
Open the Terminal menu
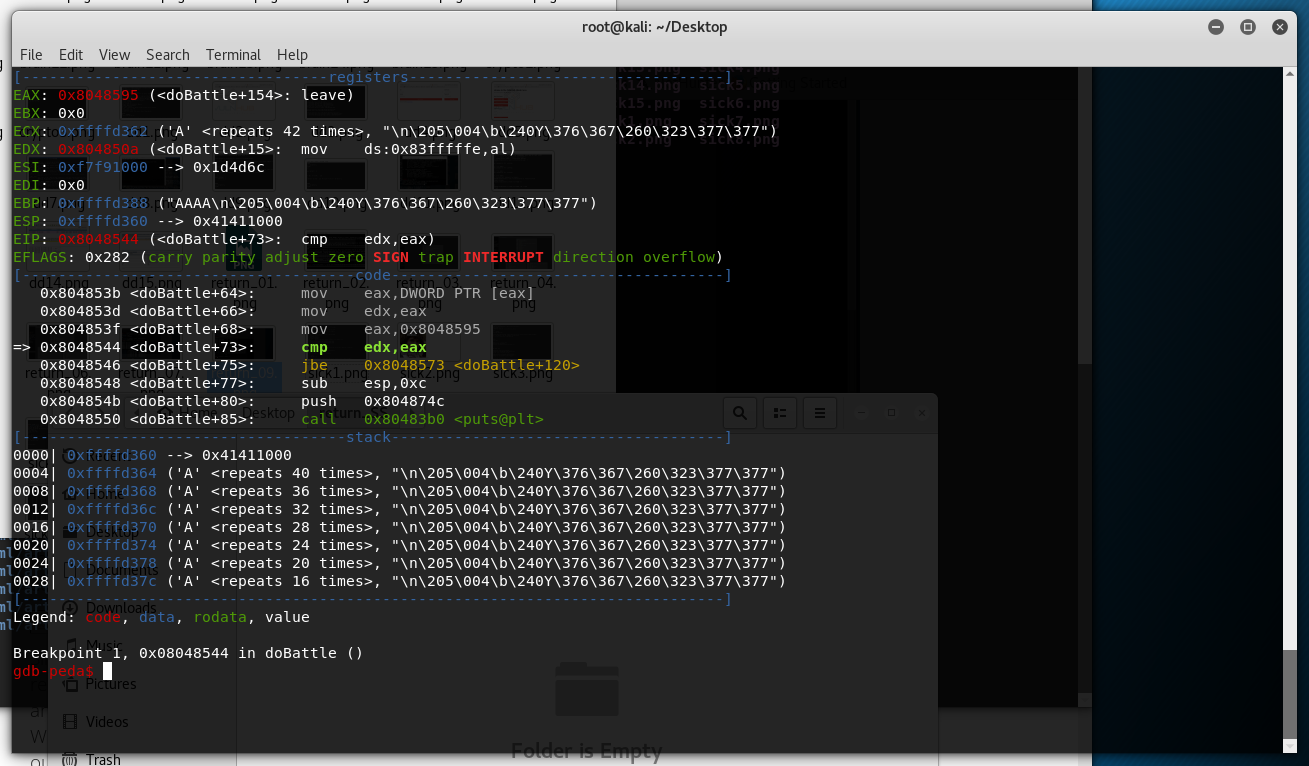(x=233, y=55)
